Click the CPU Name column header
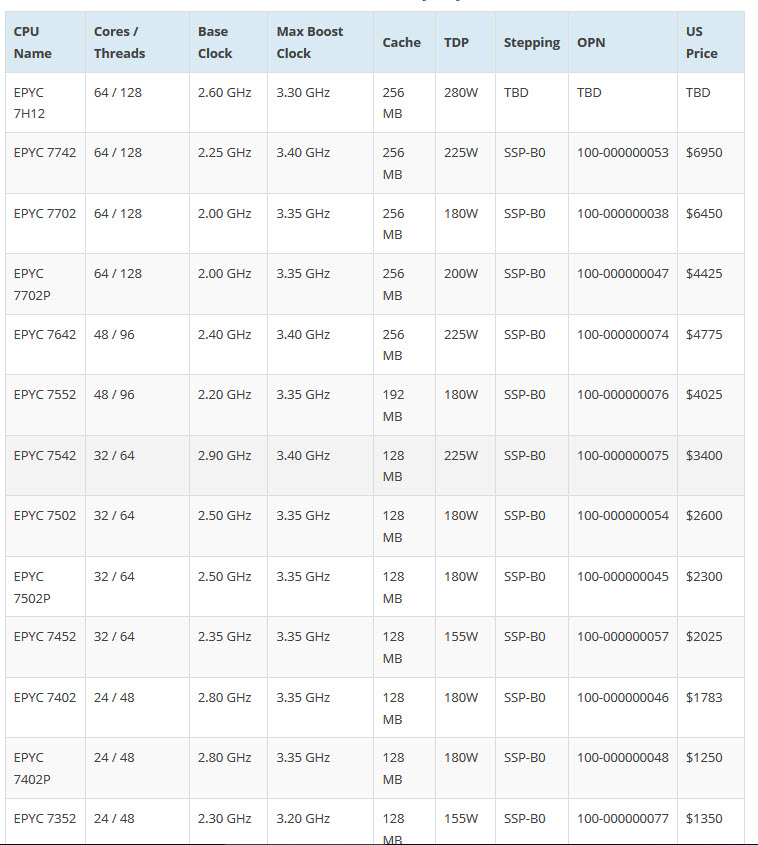The height and width of the screenshot is (845, 758). click(x=45, y=43)
